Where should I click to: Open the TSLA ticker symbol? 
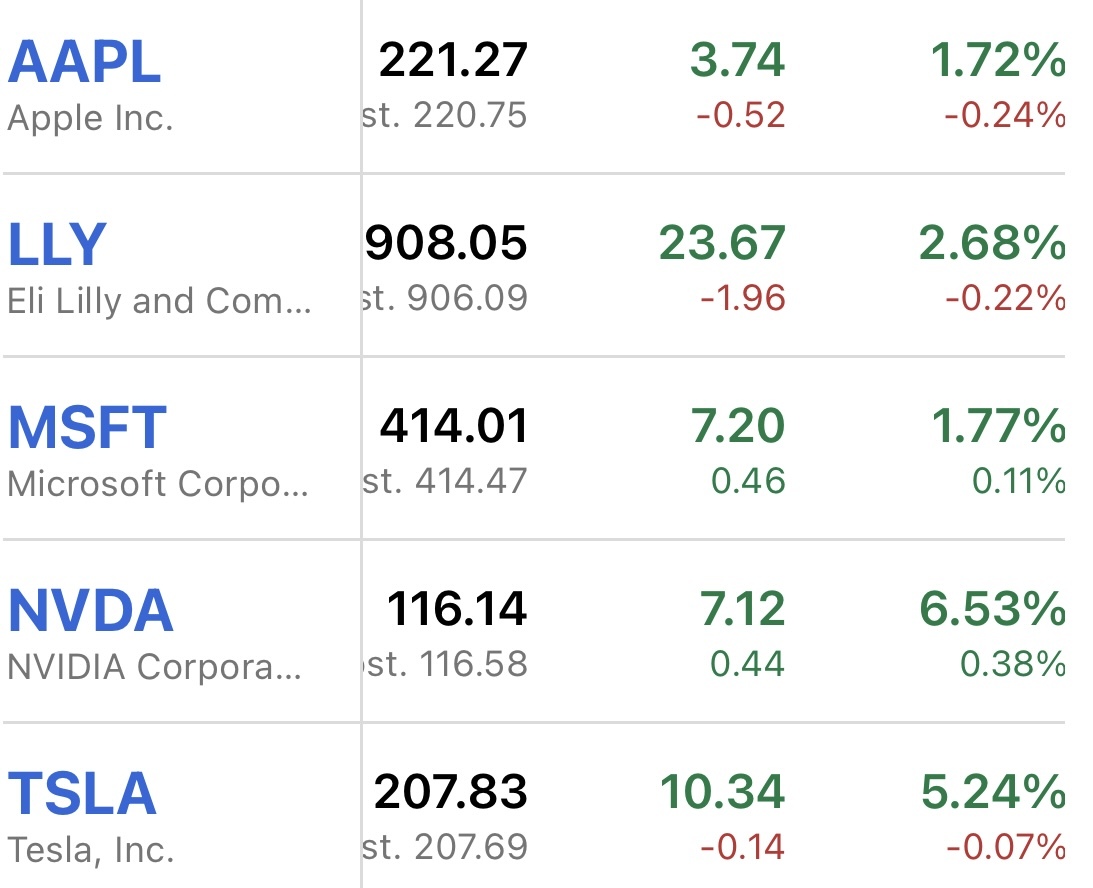click(82, 793)
